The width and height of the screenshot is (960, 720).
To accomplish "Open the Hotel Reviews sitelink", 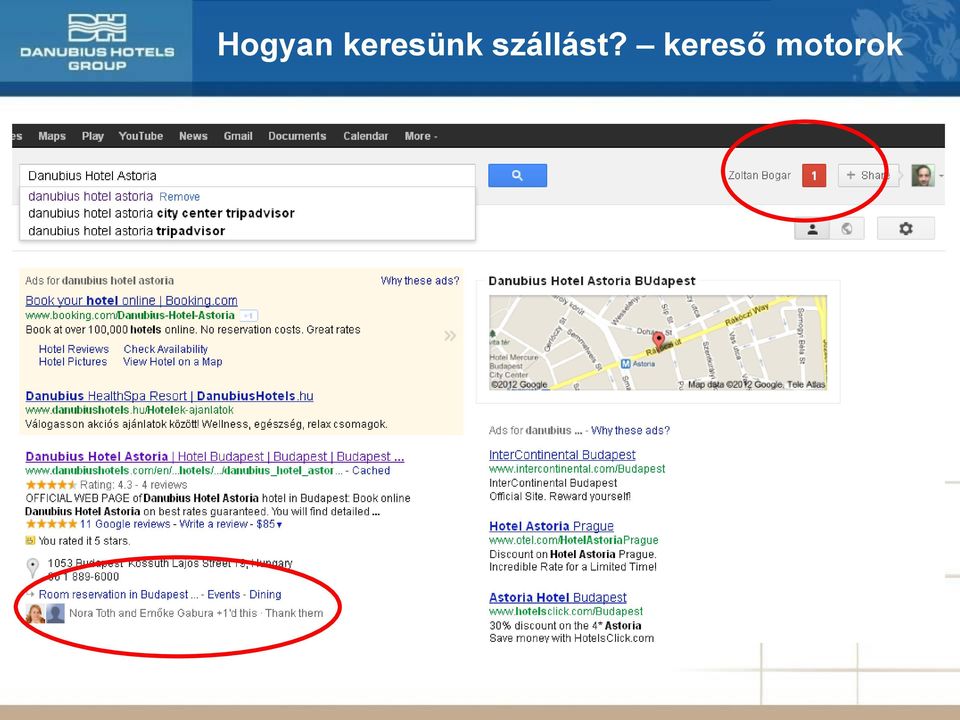I will [x=73, y=349].
